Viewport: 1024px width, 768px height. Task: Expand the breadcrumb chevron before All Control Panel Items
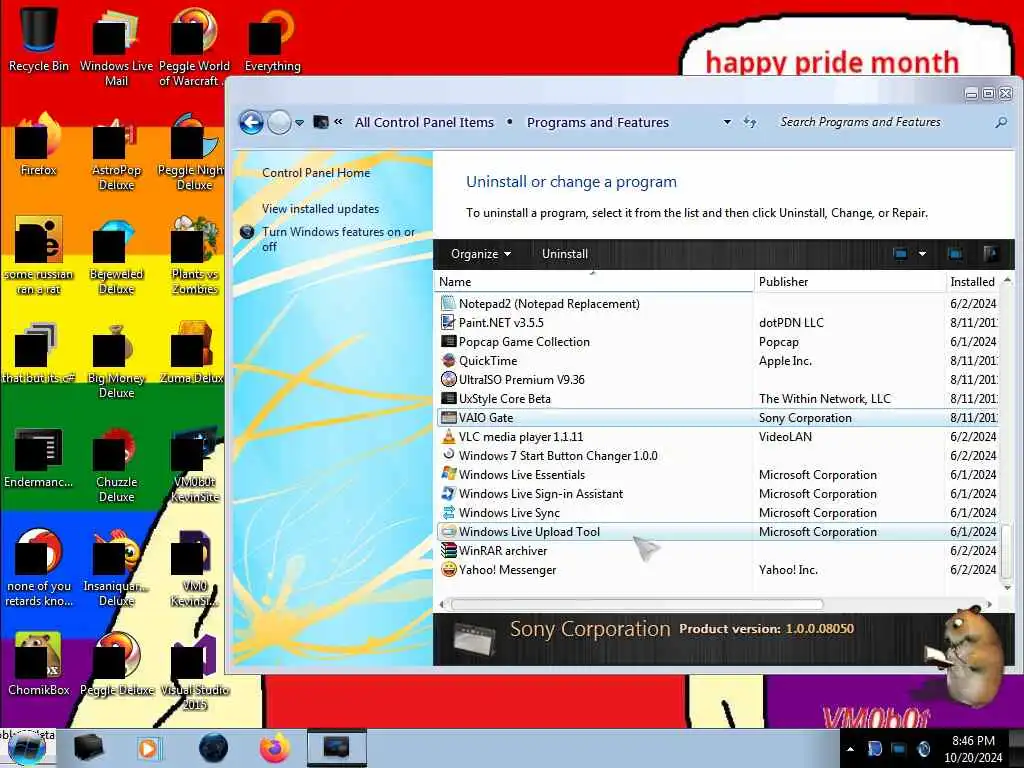338,121
